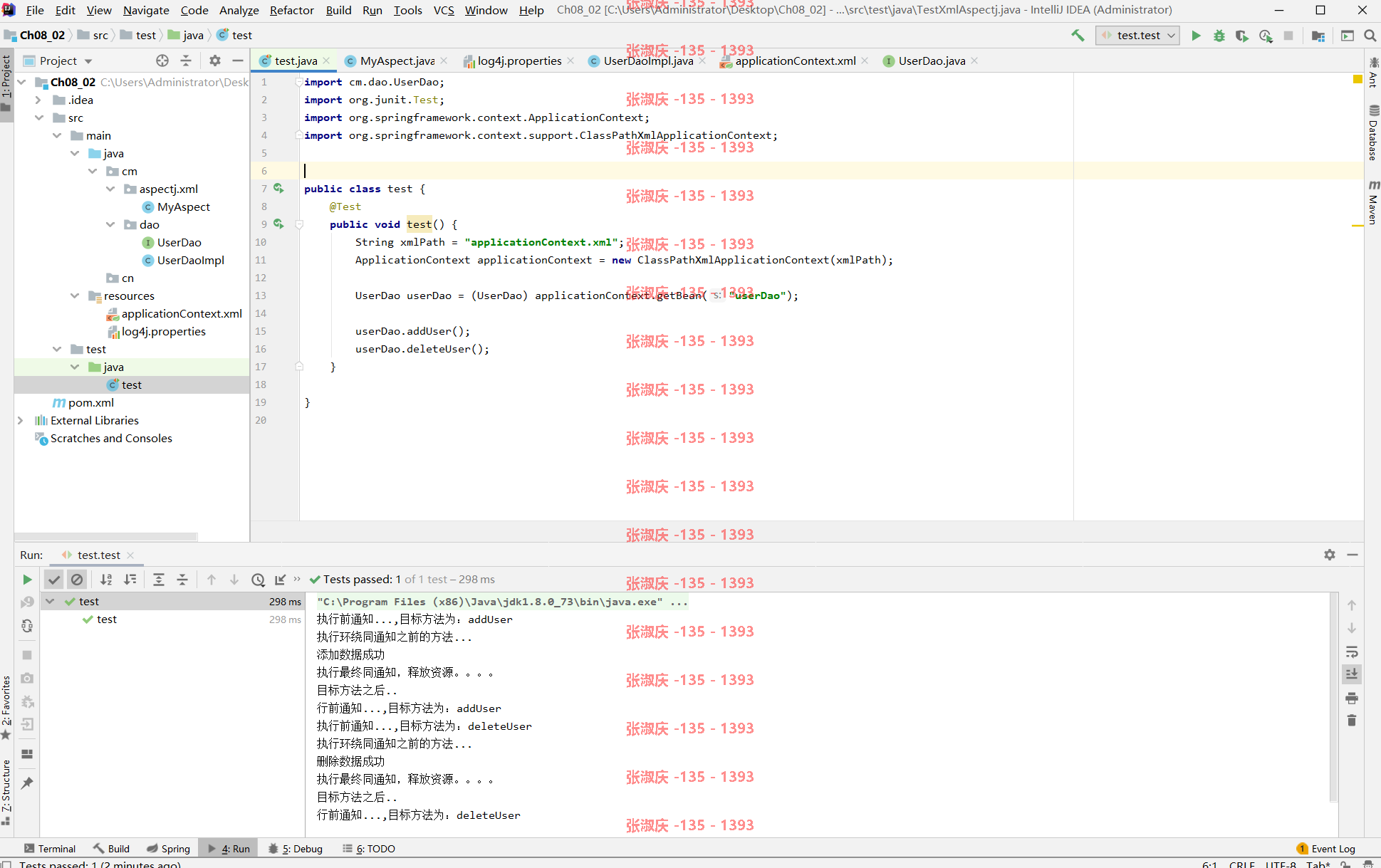Sort test results alphabetically
This screenshot has height=868, width=1381.
point(106,580)
